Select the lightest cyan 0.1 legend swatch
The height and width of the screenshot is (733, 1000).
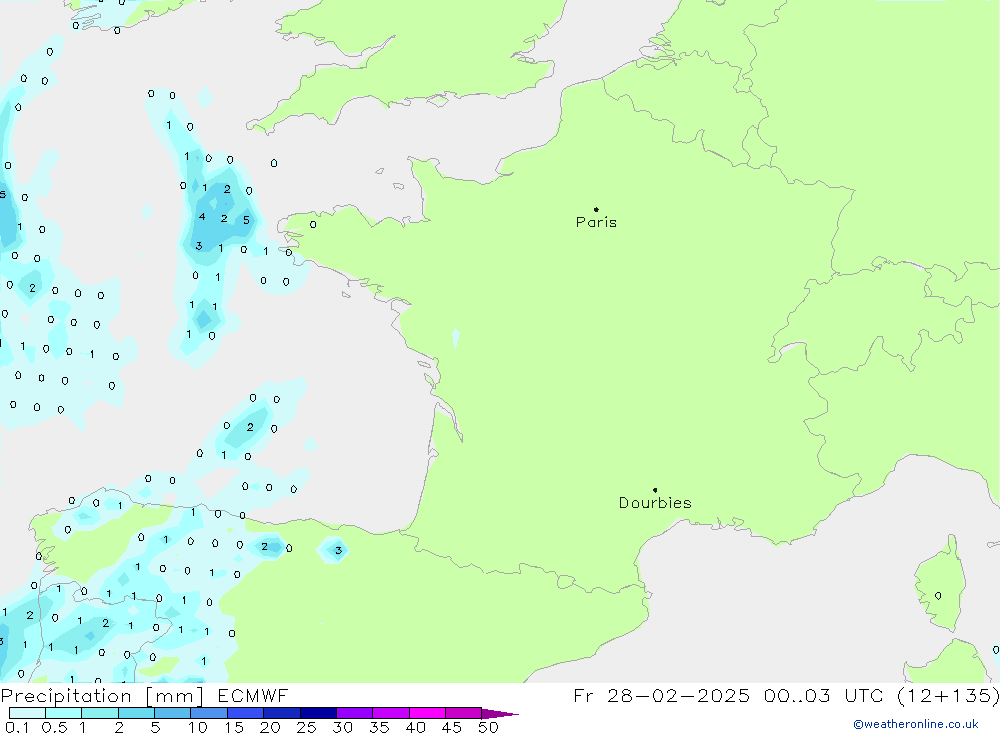pos(27,713)
